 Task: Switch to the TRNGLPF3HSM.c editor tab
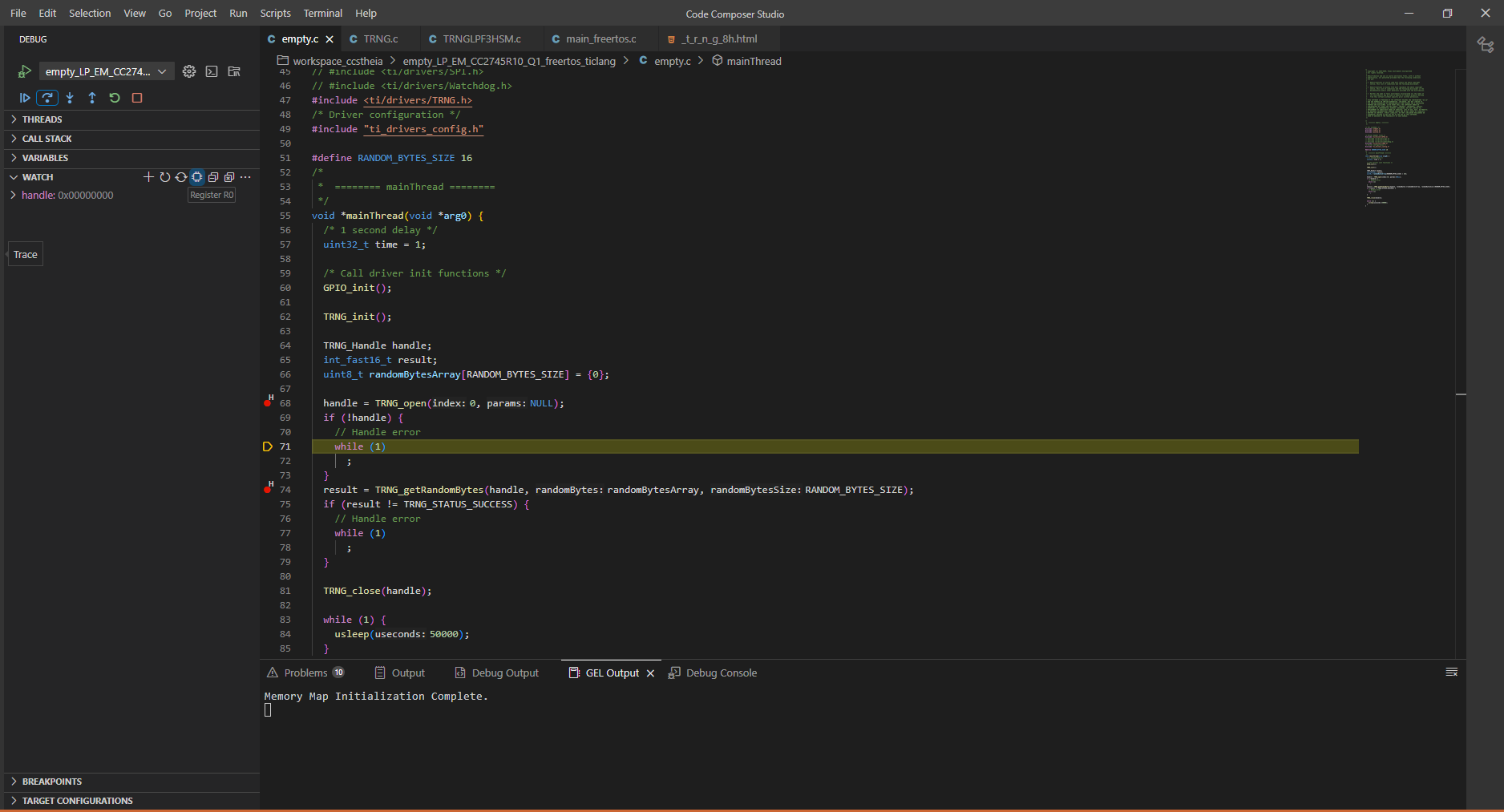481,38
